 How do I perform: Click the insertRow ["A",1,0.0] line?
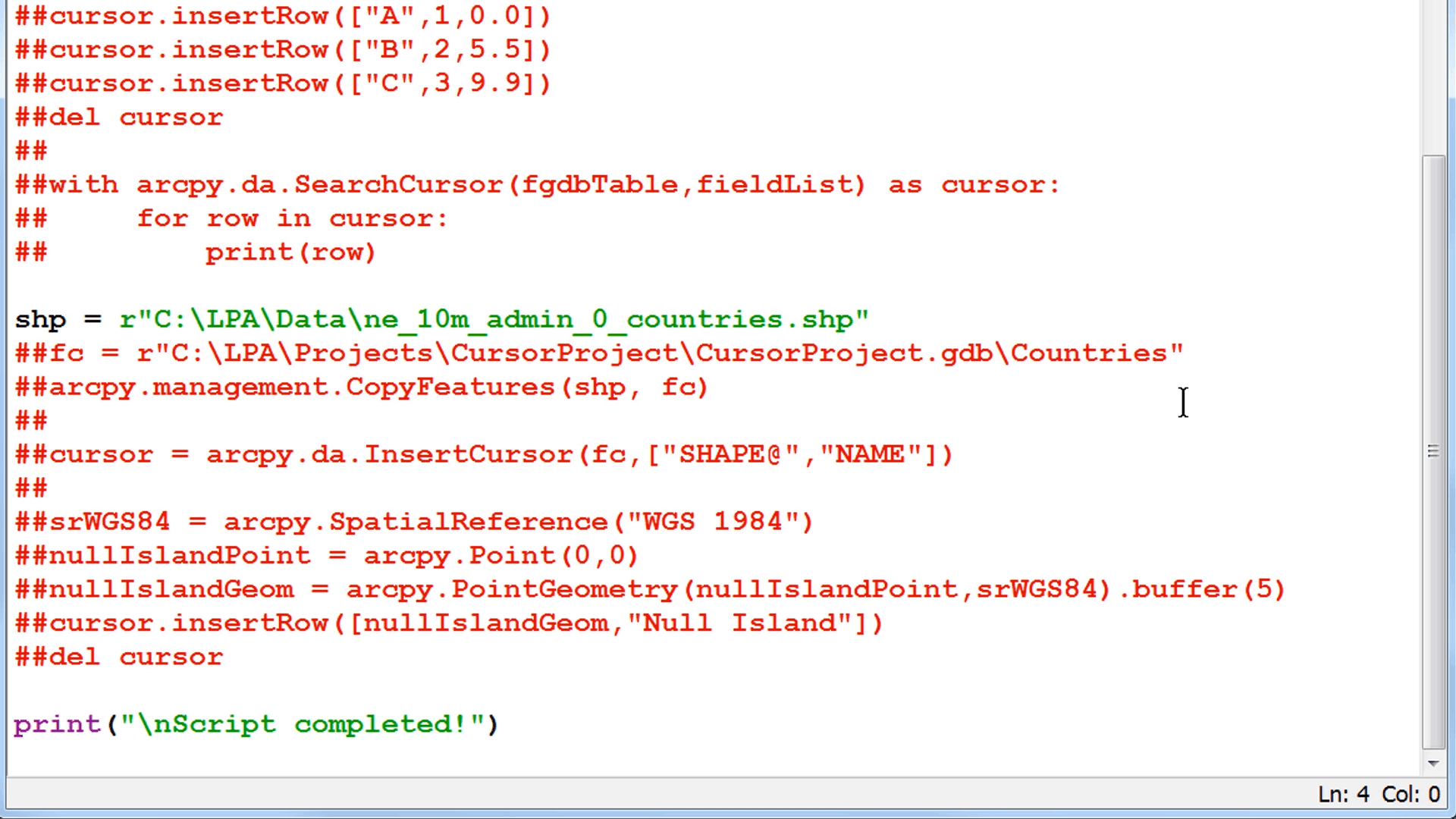[x=282, y=16]
